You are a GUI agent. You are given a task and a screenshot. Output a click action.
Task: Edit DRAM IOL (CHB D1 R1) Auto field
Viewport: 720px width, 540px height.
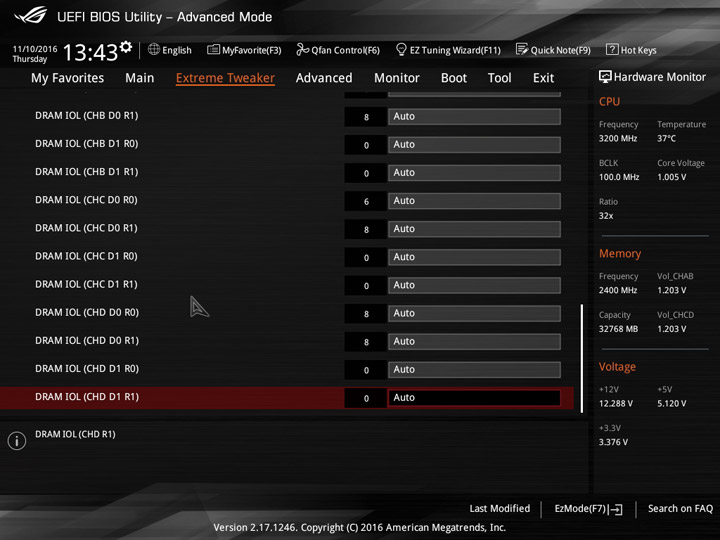coord(474,173)
